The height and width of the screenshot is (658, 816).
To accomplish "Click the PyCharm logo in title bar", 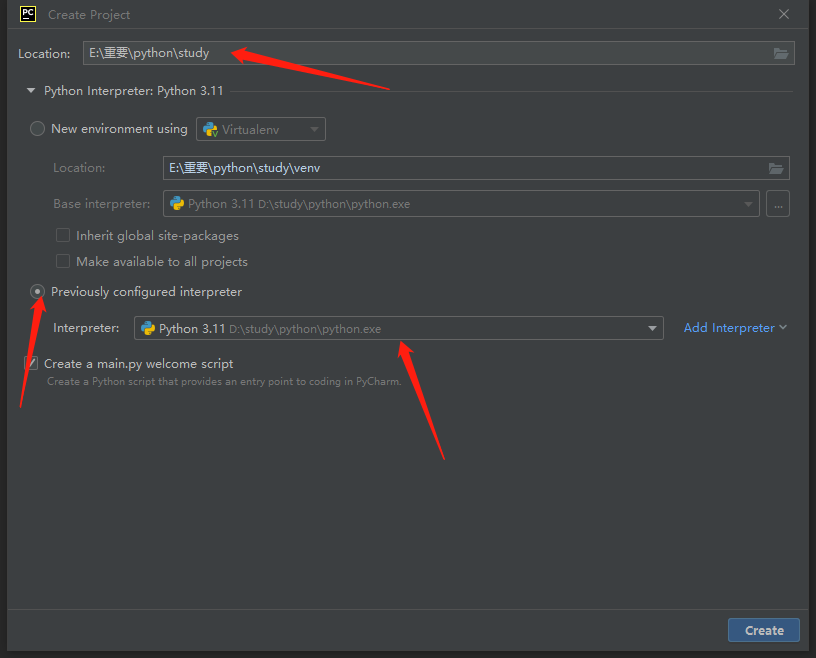I will pos(28,14).
